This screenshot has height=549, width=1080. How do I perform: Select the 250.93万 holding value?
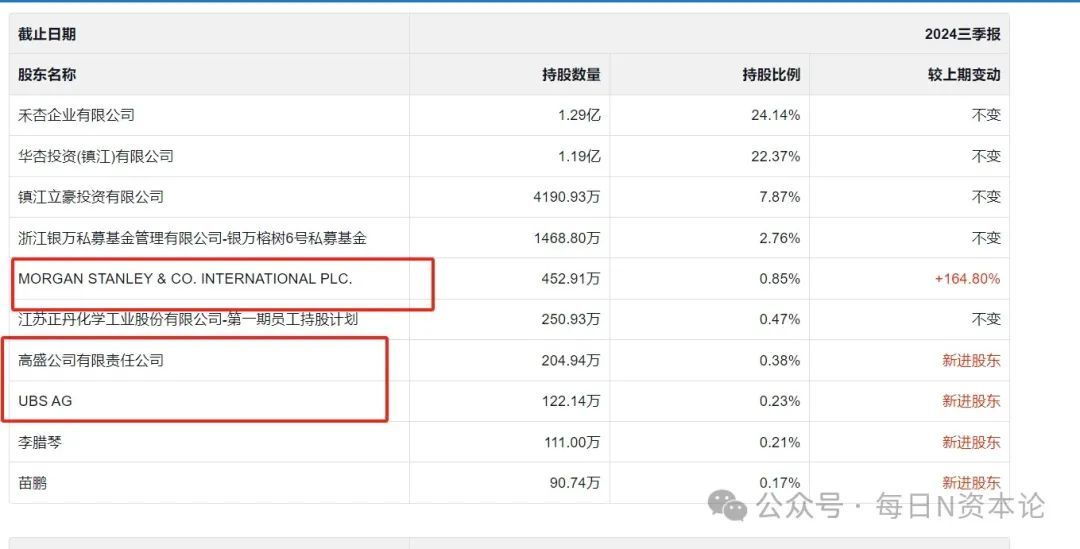click(x=571, y=320)
